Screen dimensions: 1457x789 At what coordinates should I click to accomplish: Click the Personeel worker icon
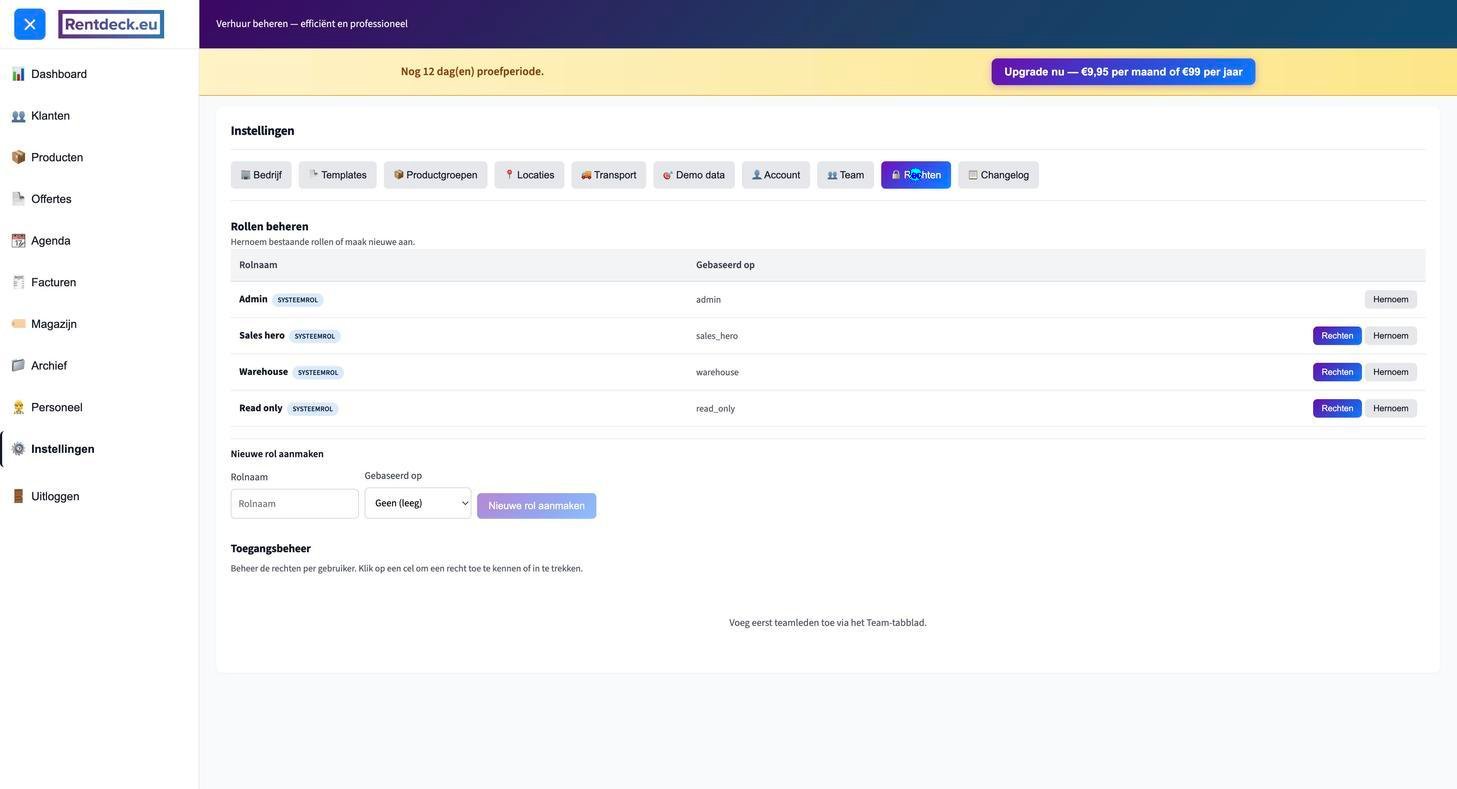pyautogui.click(x=18, y=408)
